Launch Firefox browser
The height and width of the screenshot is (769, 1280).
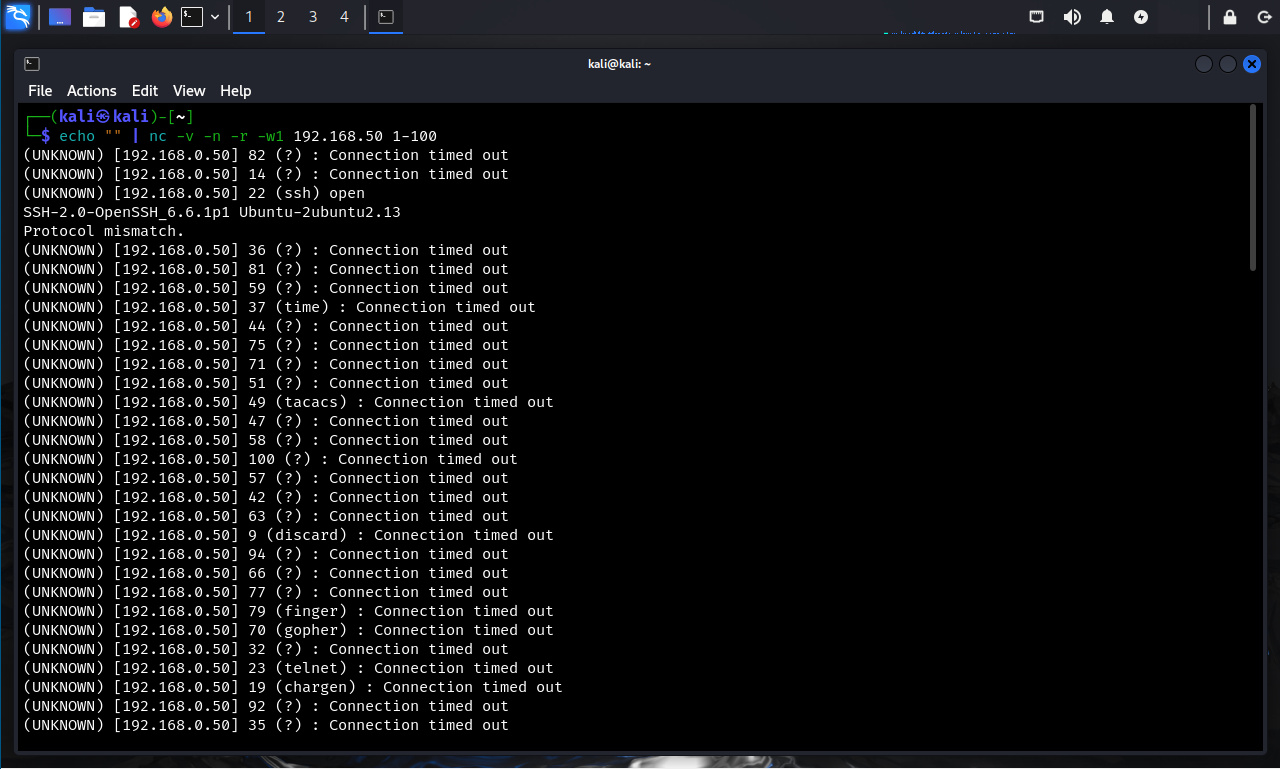pyautogui.click(x=162, y=17)
